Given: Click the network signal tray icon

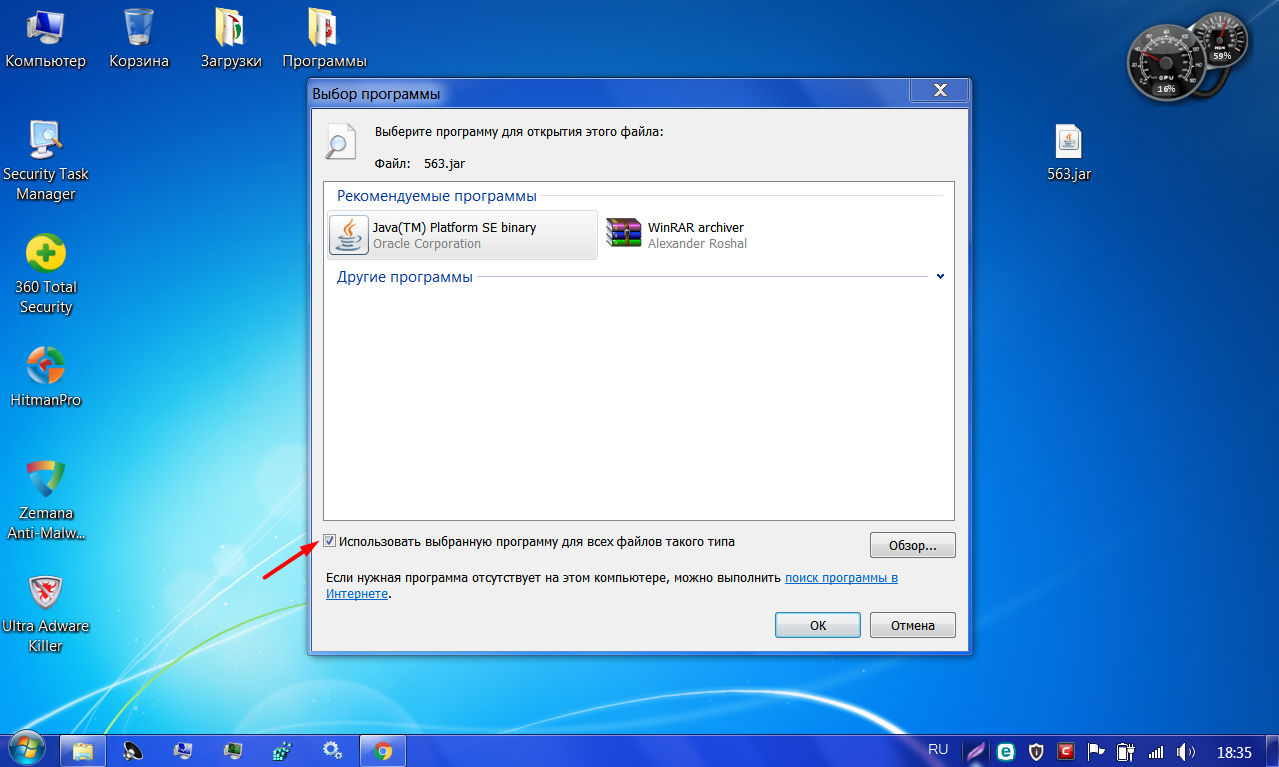Looking at the screenshot, I should tap(1156, 751).
